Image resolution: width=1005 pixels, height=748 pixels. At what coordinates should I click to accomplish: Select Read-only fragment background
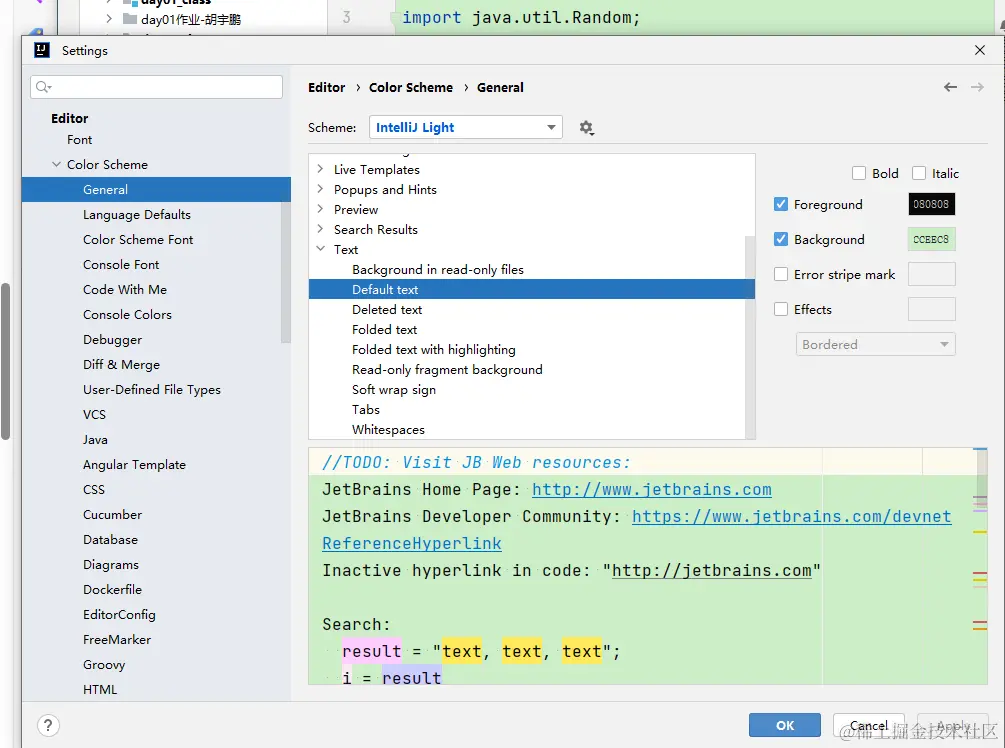point(447,369)
